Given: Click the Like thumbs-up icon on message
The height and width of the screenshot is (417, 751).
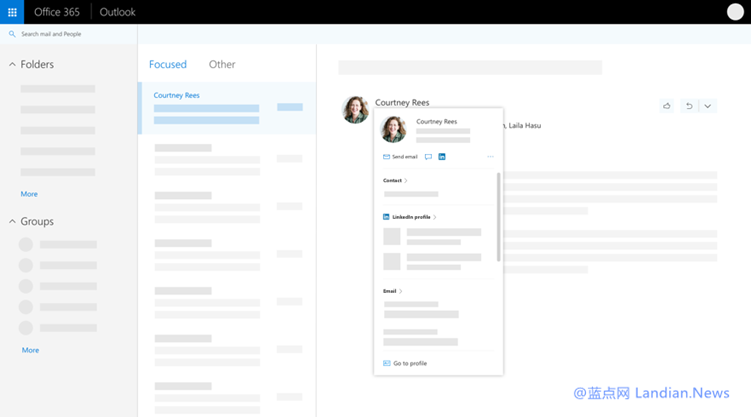Looking at the screenshot, I should pyautogui.click(x=667, y=106).
